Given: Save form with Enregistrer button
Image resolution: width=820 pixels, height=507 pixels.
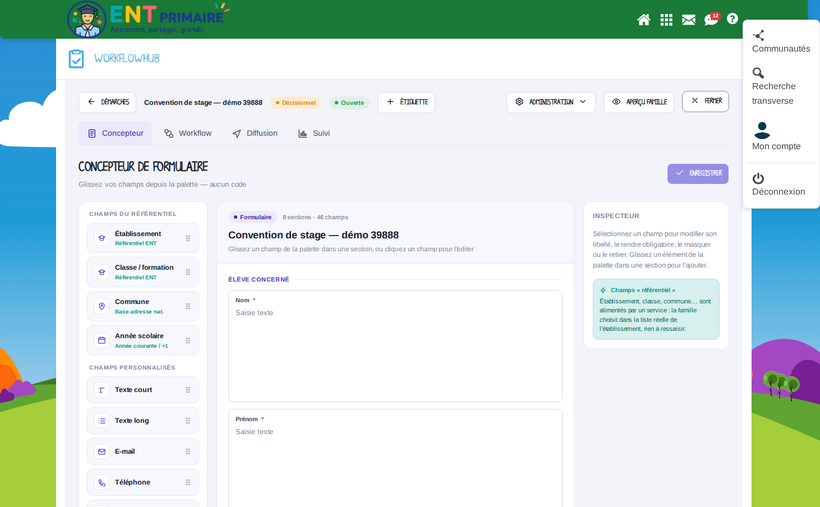Looking at the screenshot, I should pyautogui.click(x=698, y=174).
